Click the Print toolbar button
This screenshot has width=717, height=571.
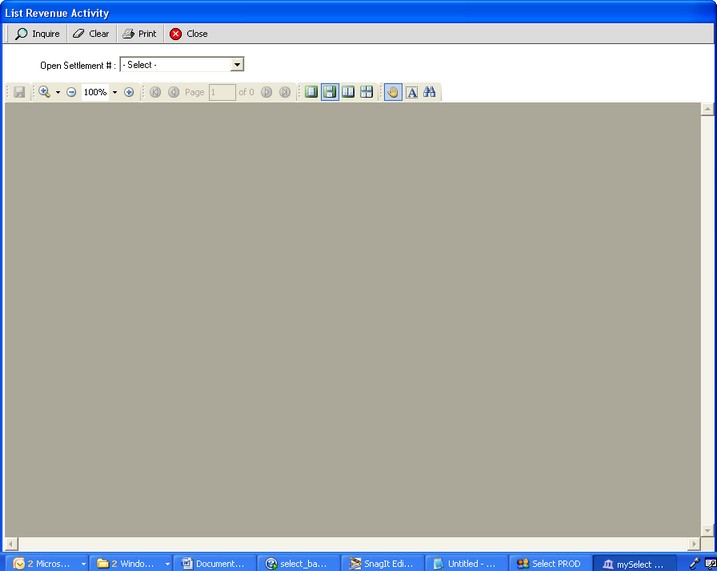click(x=139, y=34)
